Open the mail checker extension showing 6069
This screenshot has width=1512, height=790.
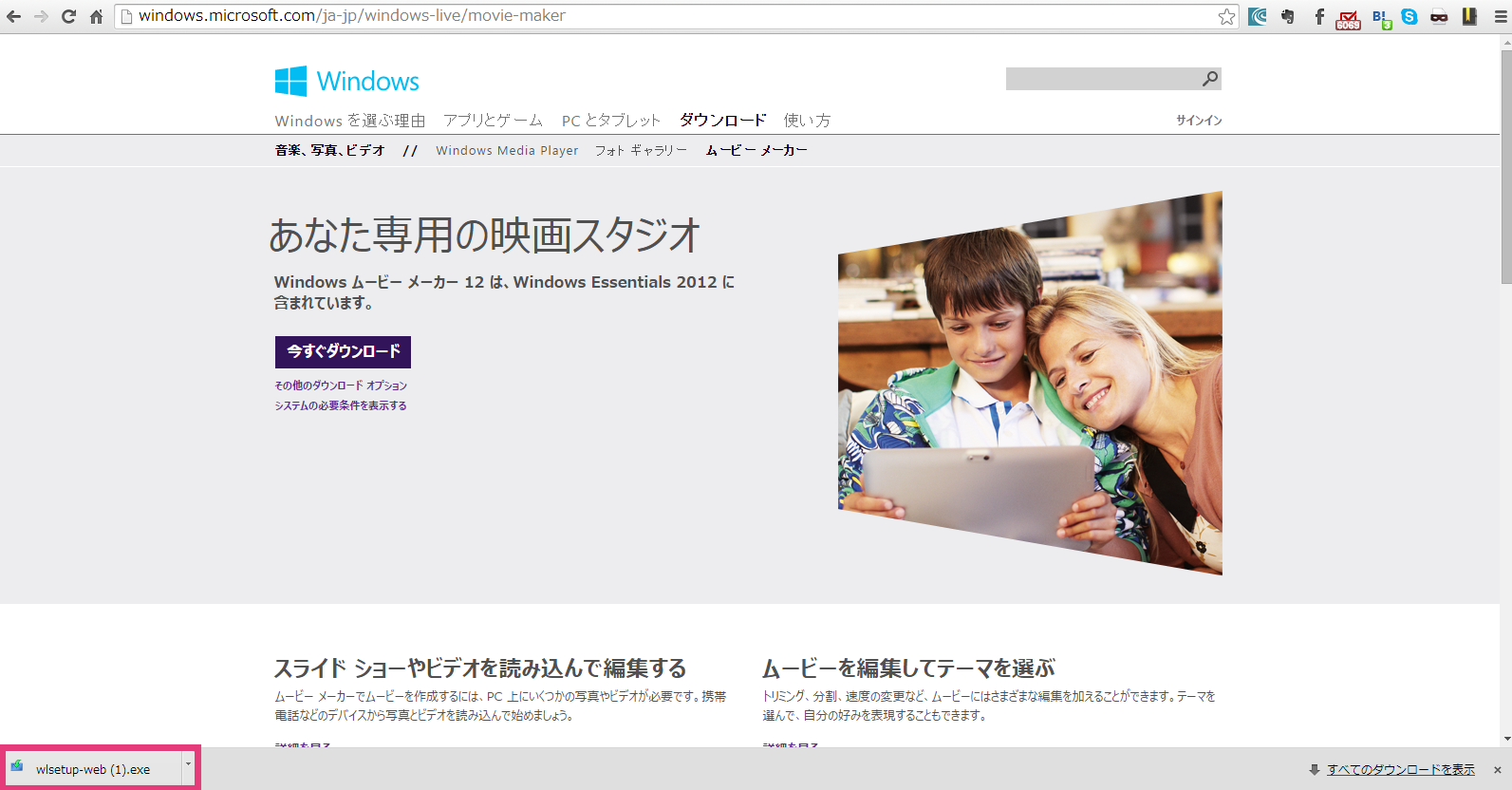coord(1348,19)
